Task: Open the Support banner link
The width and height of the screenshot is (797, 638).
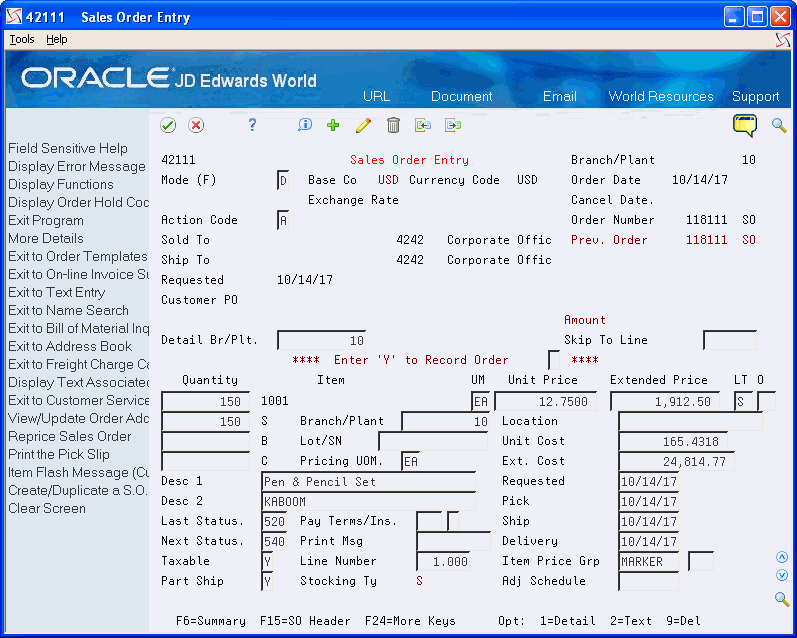Action: click(x=755, y=96)
